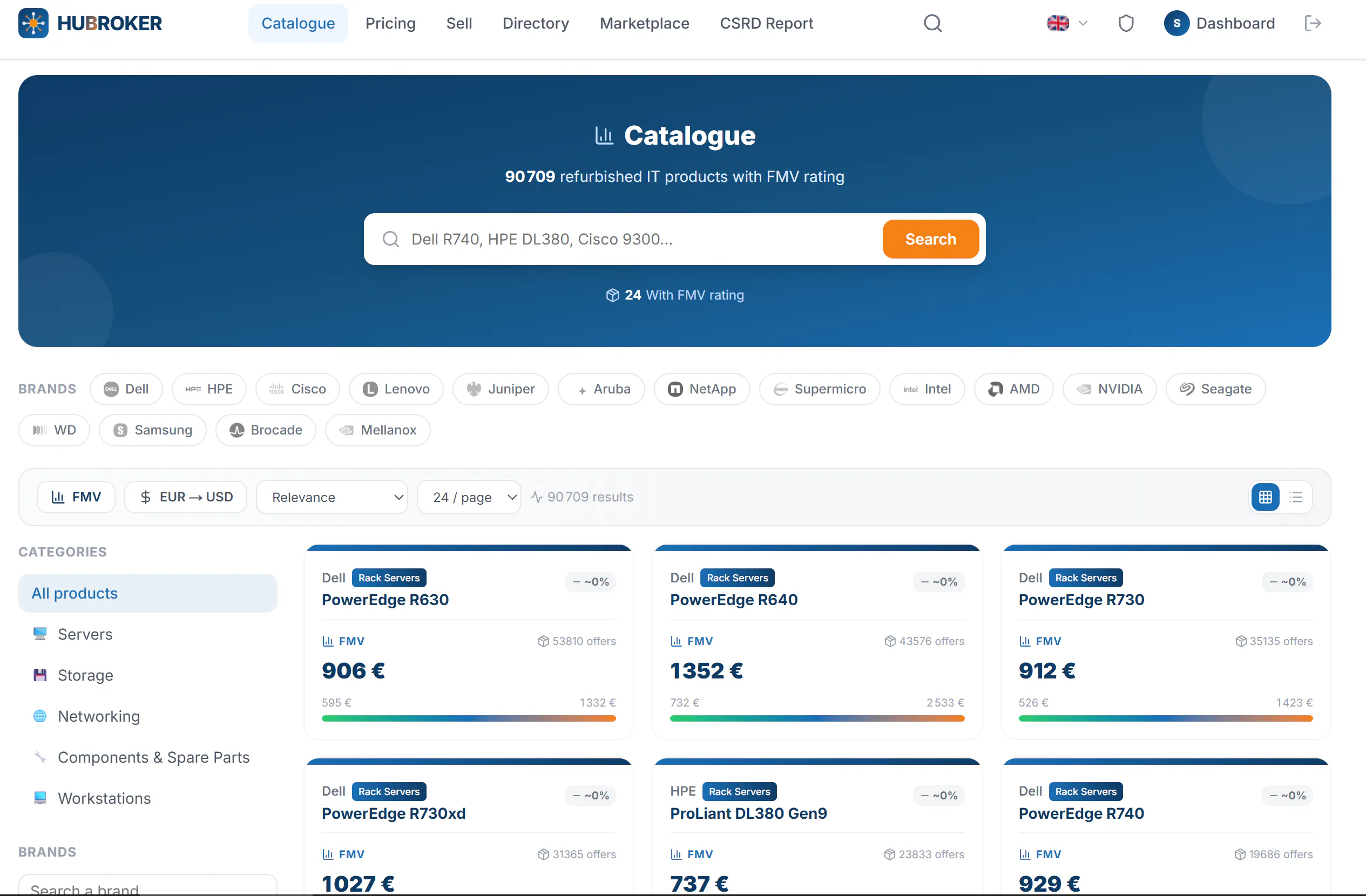Open the PowerEdge R640 product card
The width and height of the screenshot is (1366, 896).
(817, 642)
